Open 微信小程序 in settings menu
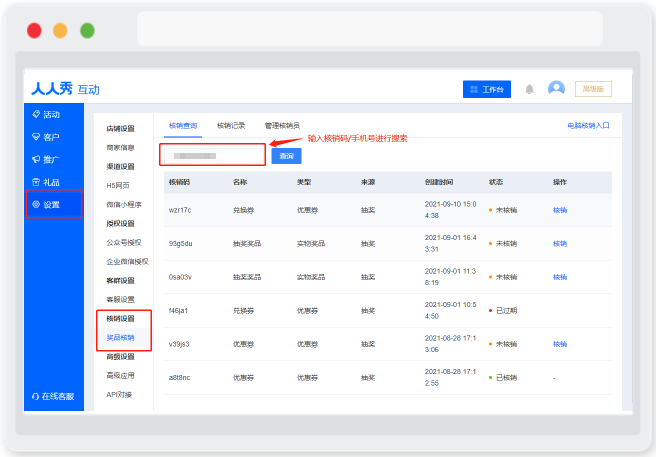Image resolution: width=656 pixels, height=457 pixels. pos(124,205)
